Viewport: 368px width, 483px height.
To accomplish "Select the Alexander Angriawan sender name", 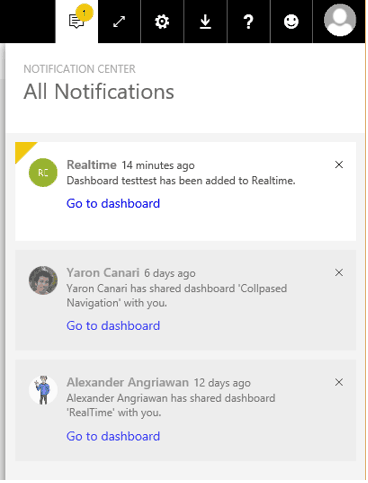I will (x=128, y=382).
